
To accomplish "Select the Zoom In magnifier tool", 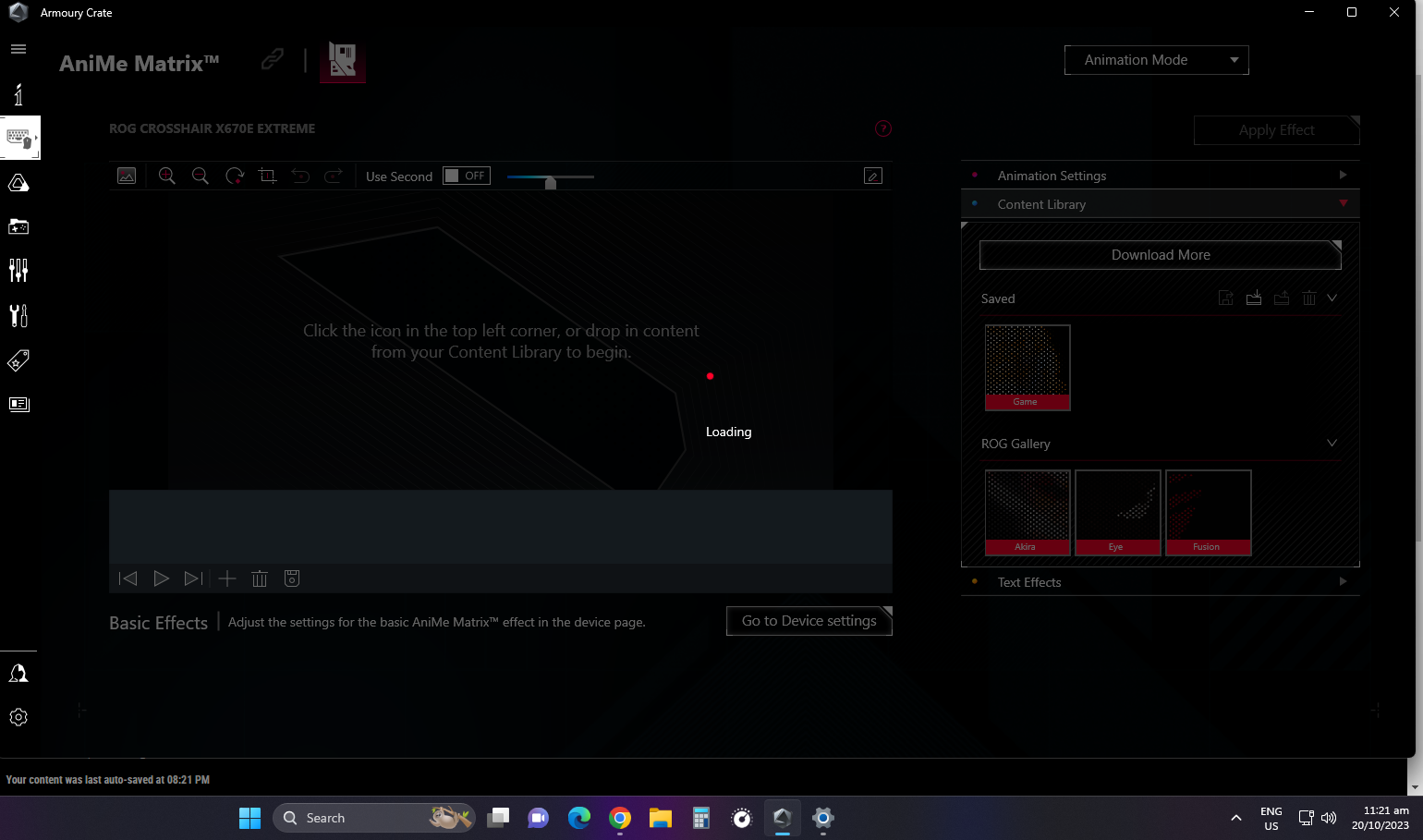I will pos(167,176).
